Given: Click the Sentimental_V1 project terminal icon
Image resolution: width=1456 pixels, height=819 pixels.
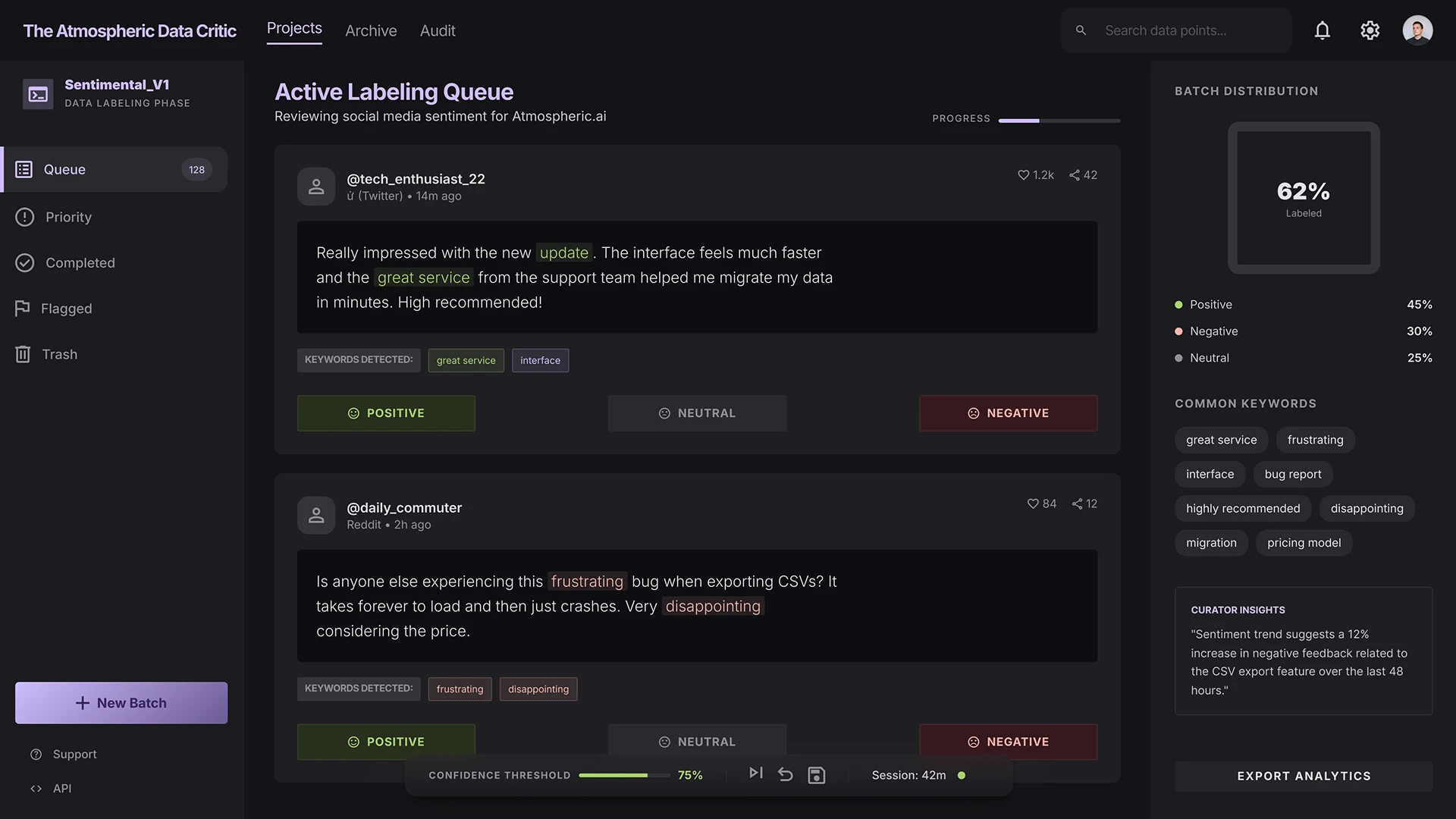Looking at the screenshot, I should pos(38,94).
